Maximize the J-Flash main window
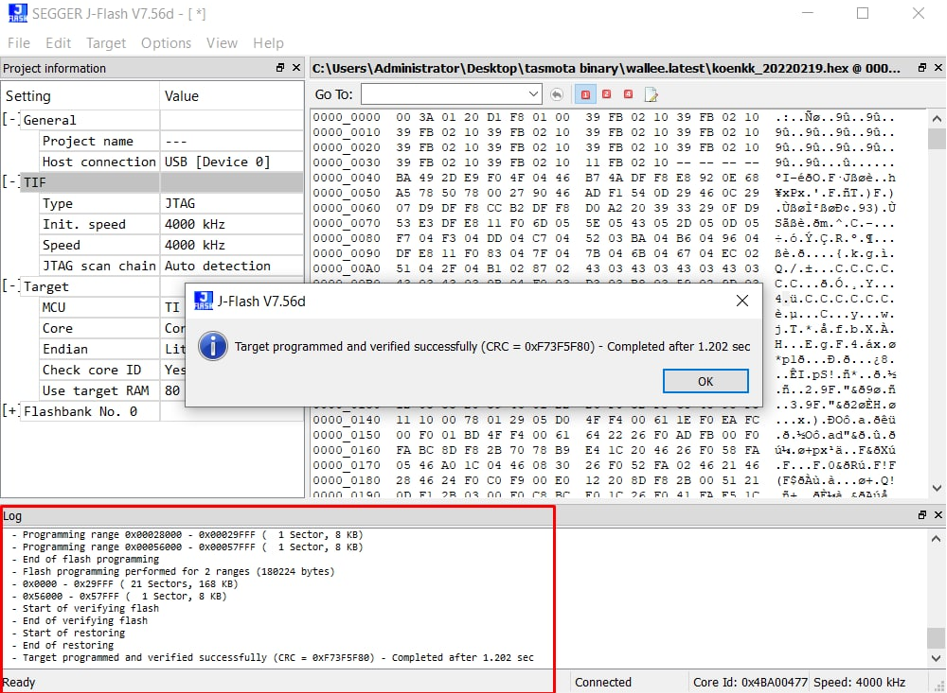 [862, 13]
